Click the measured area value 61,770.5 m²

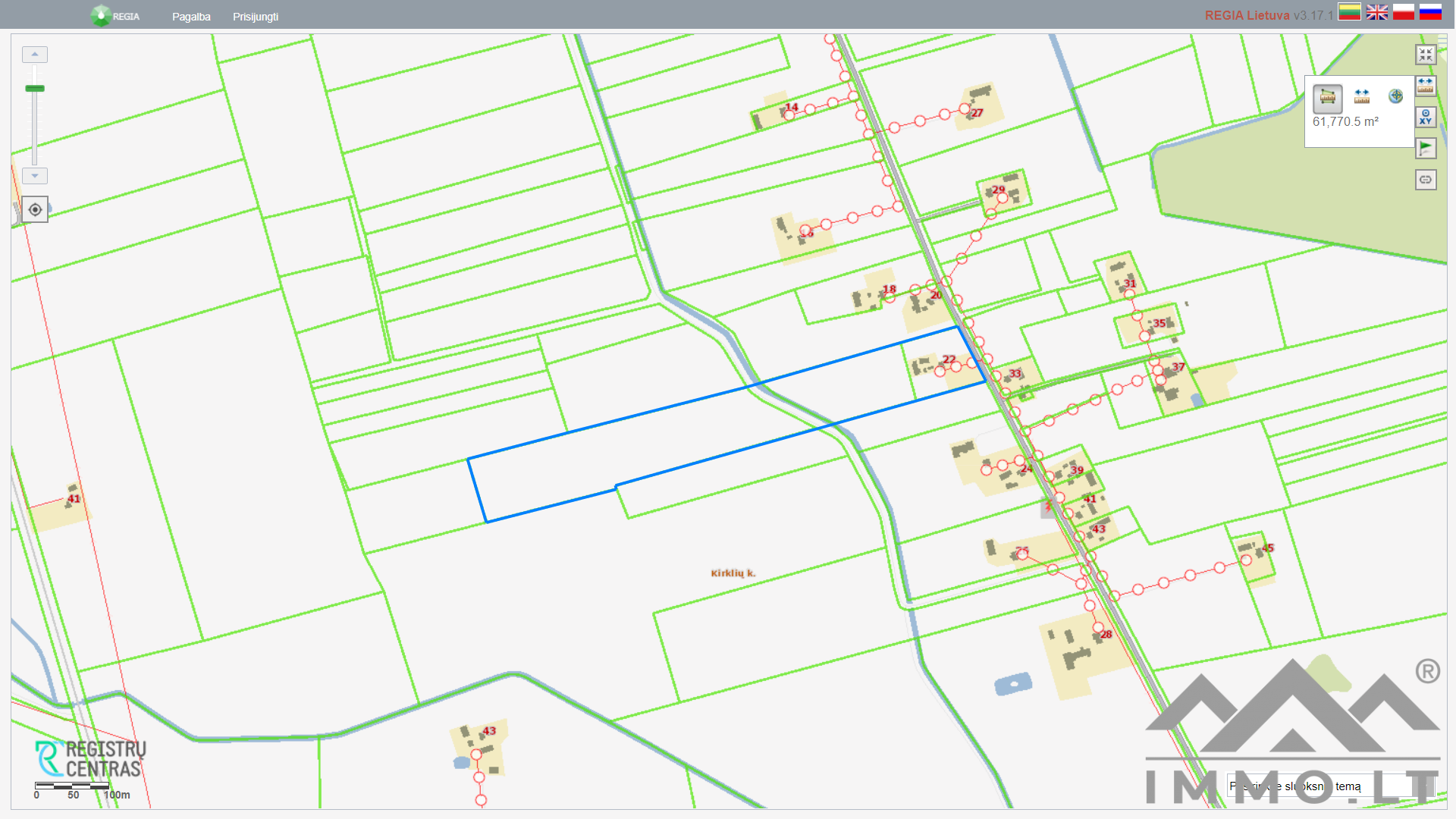coord(1345,121)
